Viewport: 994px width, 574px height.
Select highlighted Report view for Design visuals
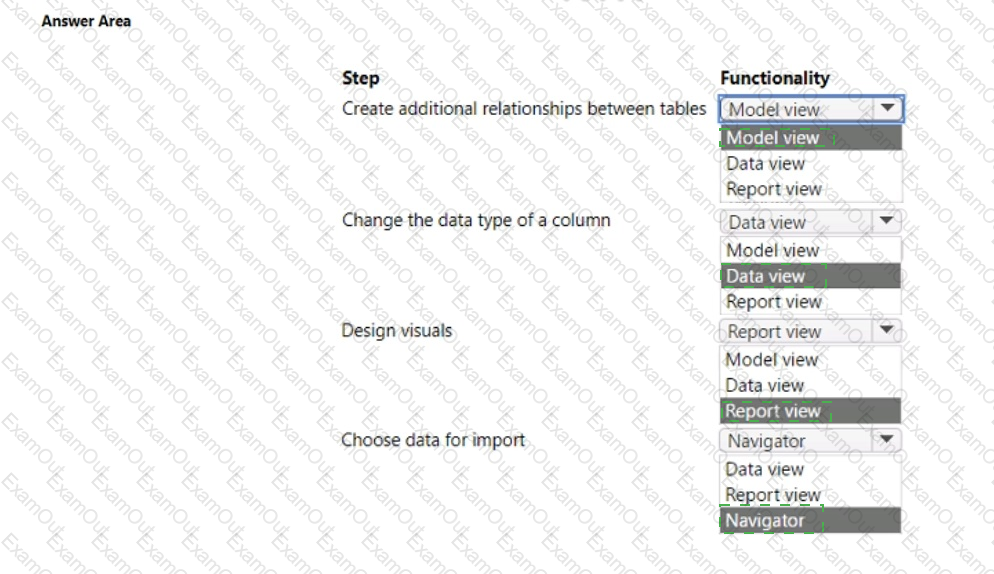(x=810, y=411)
